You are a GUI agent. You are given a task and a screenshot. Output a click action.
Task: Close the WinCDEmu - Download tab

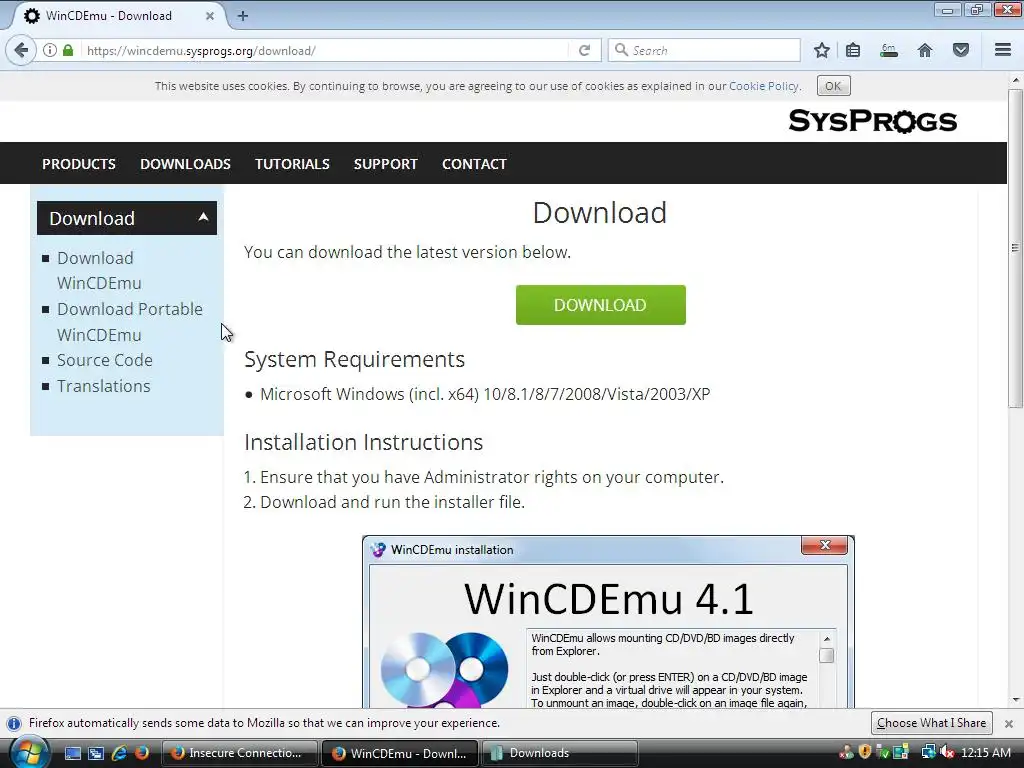(210, 16)
